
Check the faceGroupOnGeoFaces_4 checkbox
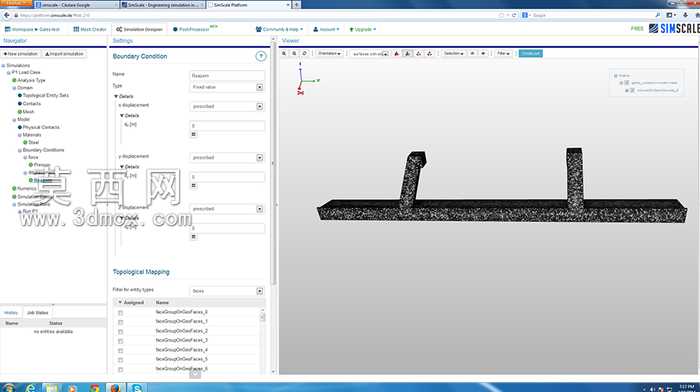(121, 350)
